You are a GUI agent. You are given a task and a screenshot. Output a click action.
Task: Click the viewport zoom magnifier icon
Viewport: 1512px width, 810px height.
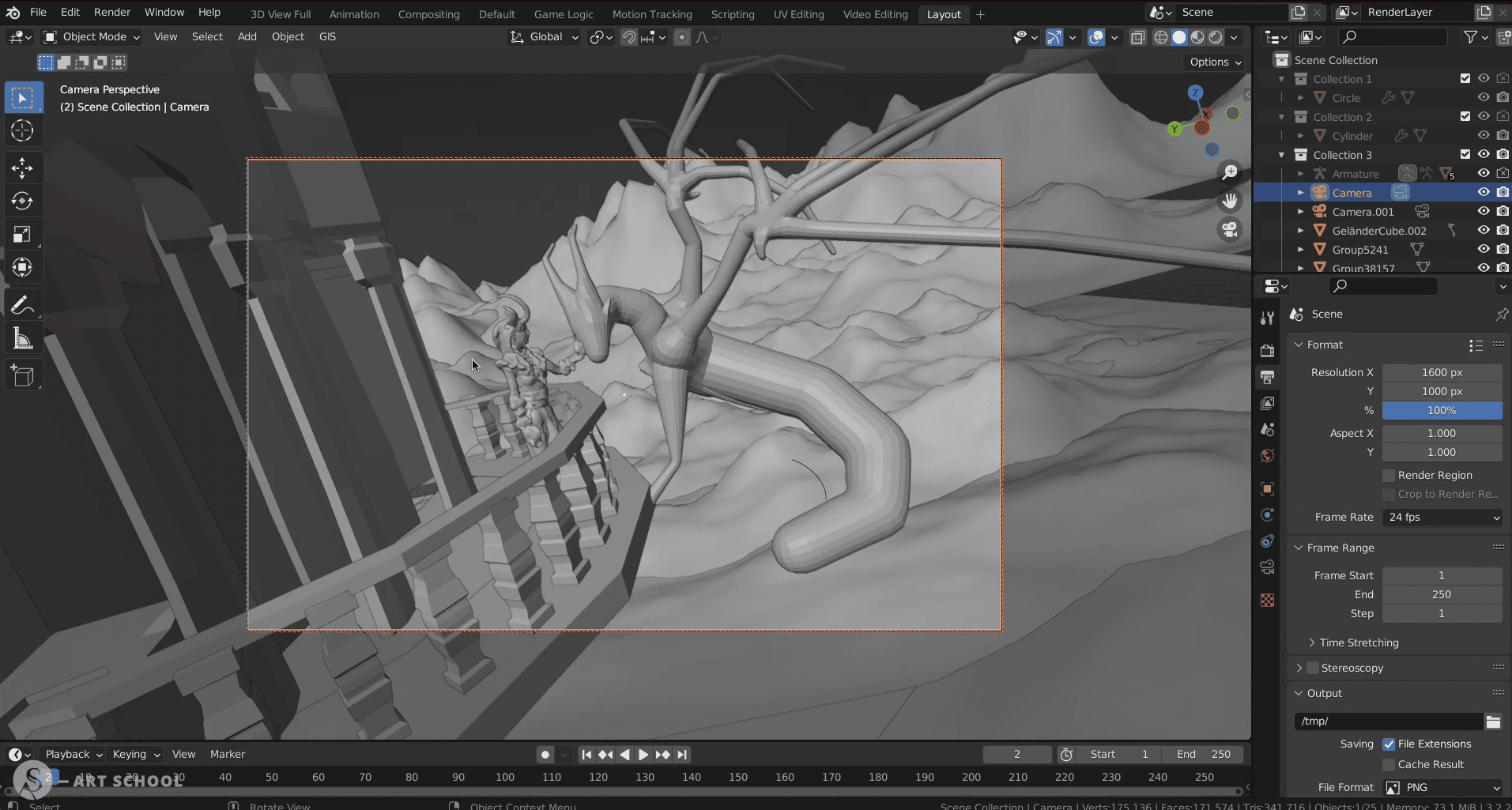[1230, 172]
